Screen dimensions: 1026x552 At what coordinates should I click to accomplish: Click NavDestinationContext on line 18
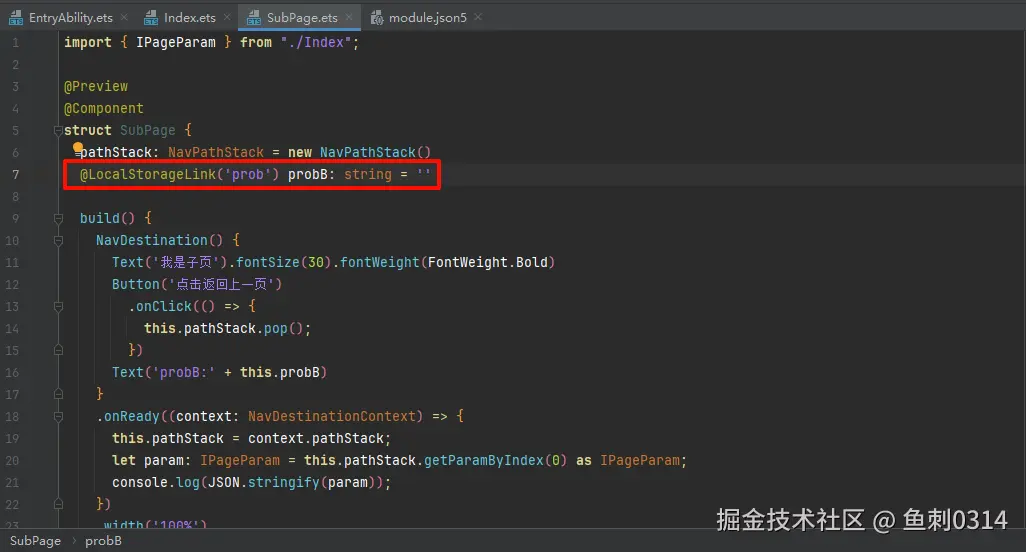(x=332, y=416)
